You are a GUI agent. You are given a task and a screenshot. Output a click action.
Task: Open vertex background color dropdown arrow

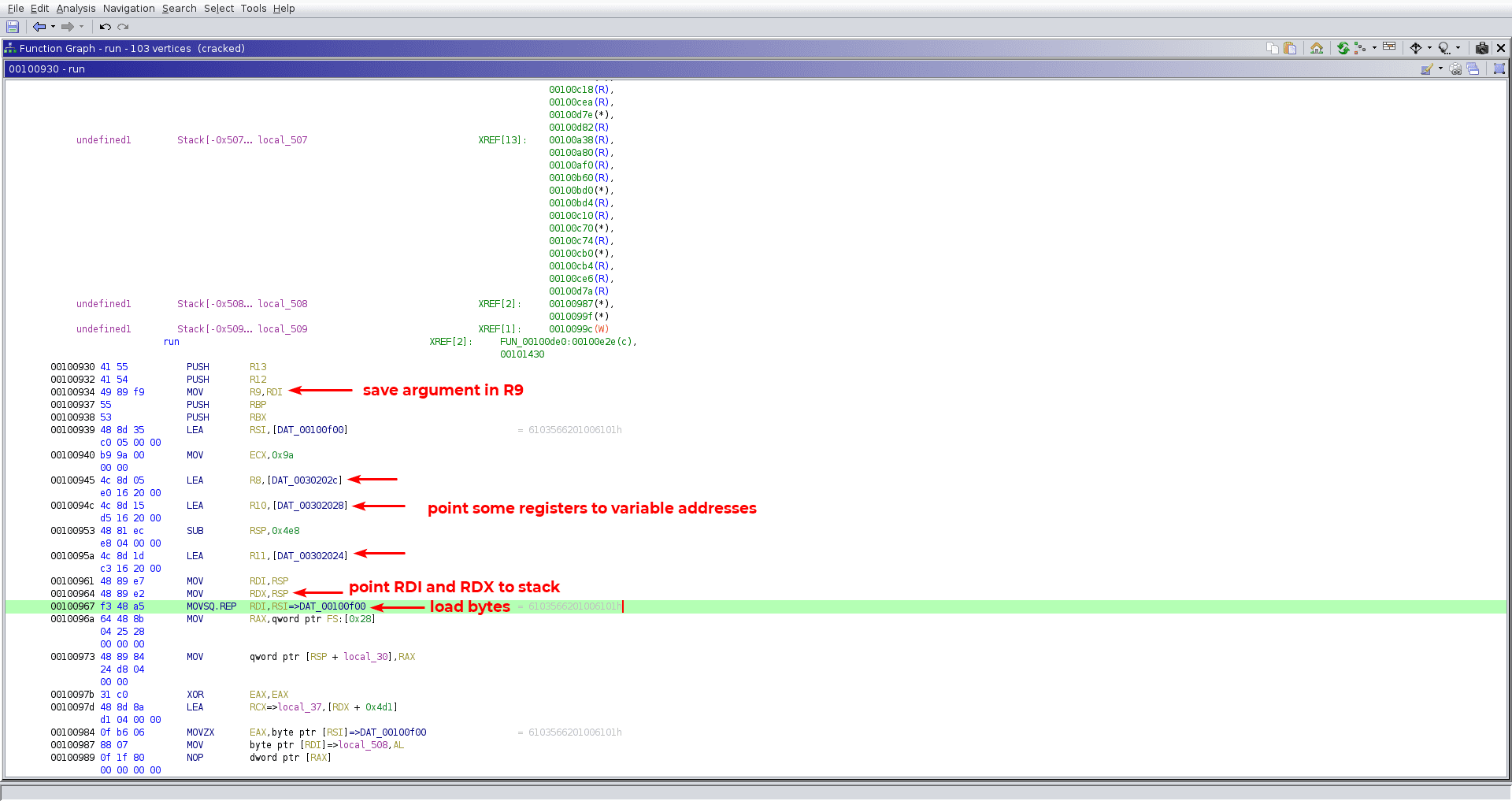tap(1440, 69)
